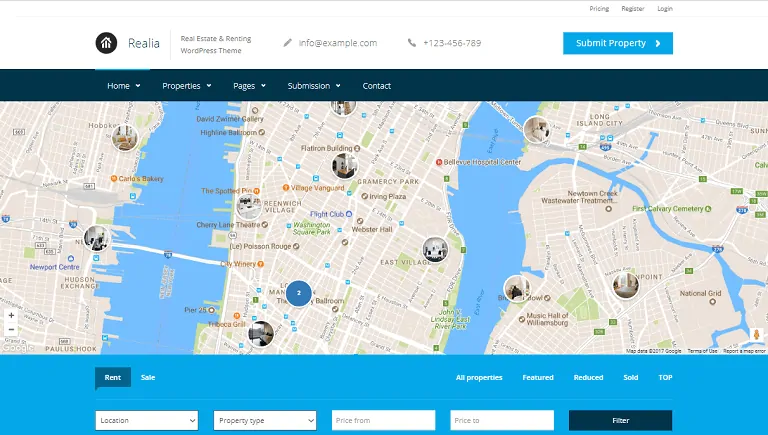
Task: Show Sold properties
Action: (631, 377)
